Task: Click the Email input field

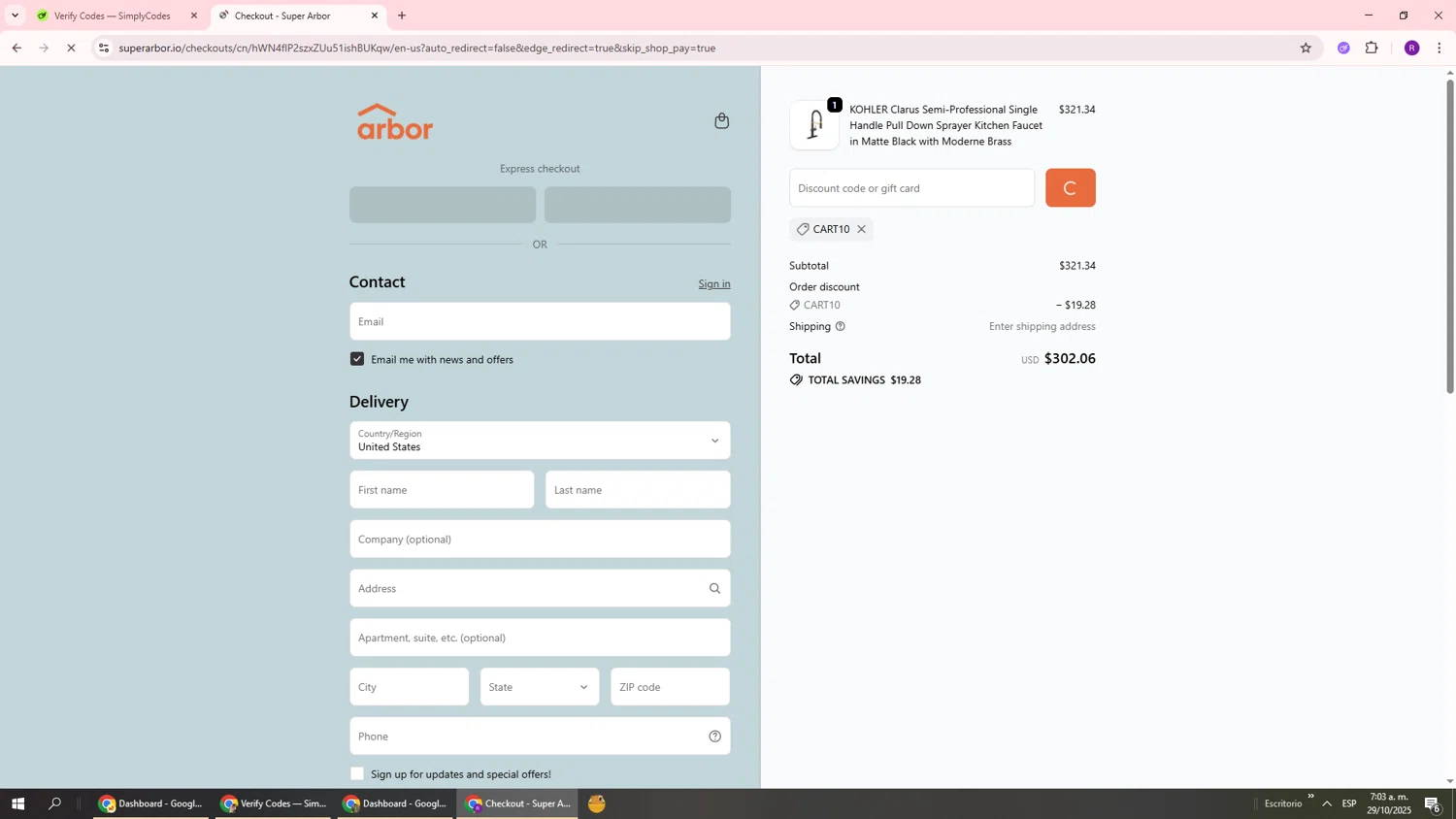Action: pyautogui.click(x=540, y=321)
